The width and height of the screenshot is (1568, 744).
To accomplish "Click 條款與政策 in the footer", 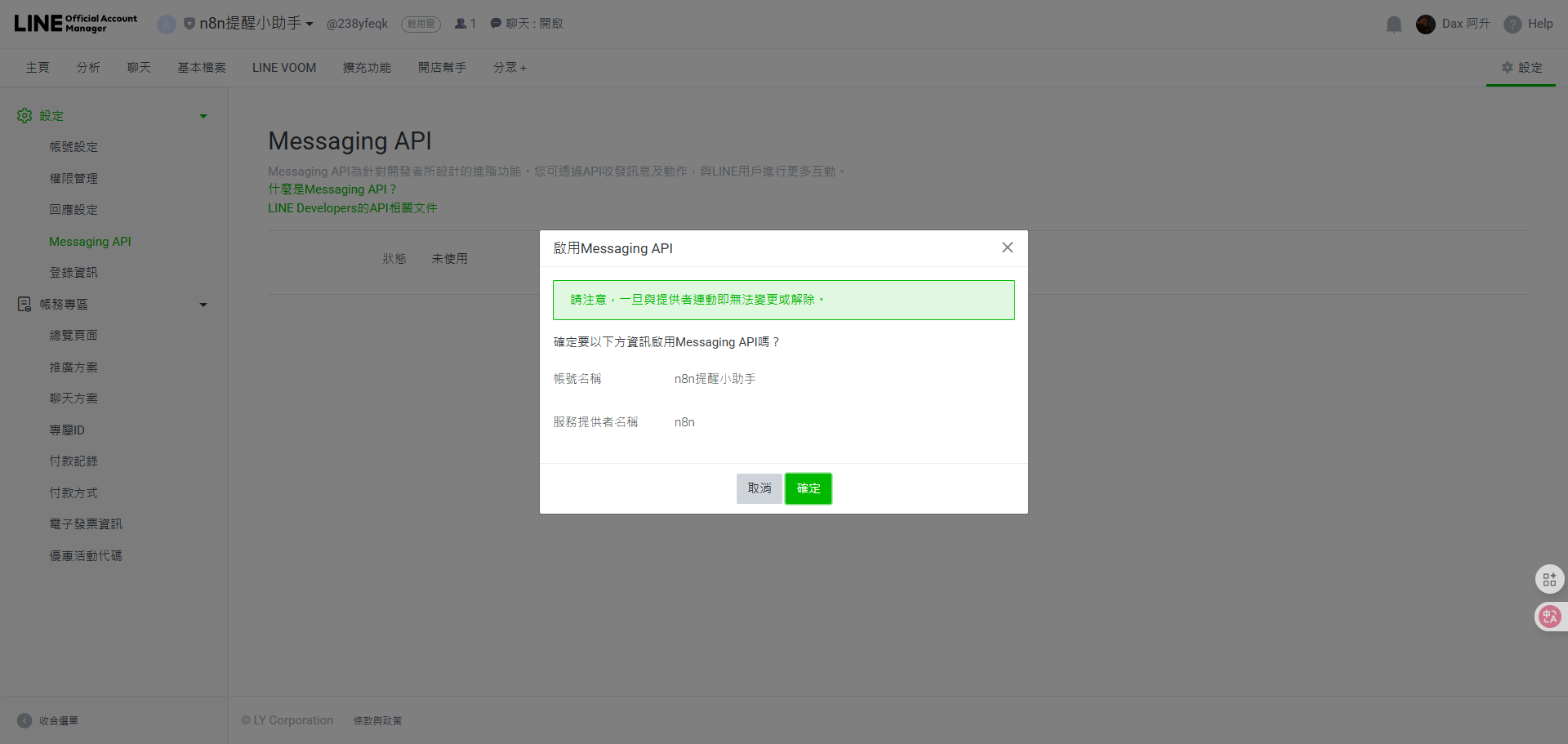I will [x=376, y=720].
